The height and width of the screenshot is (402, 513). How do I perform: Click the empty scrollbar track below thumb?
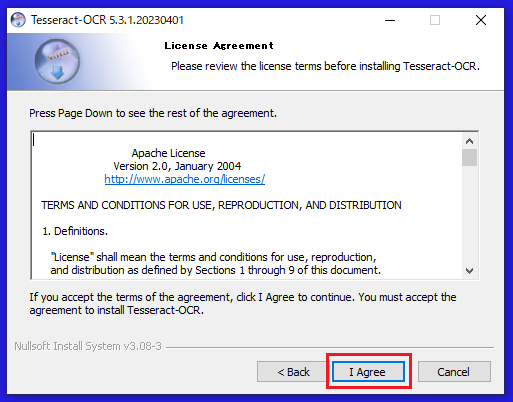(x=469, y=214)
